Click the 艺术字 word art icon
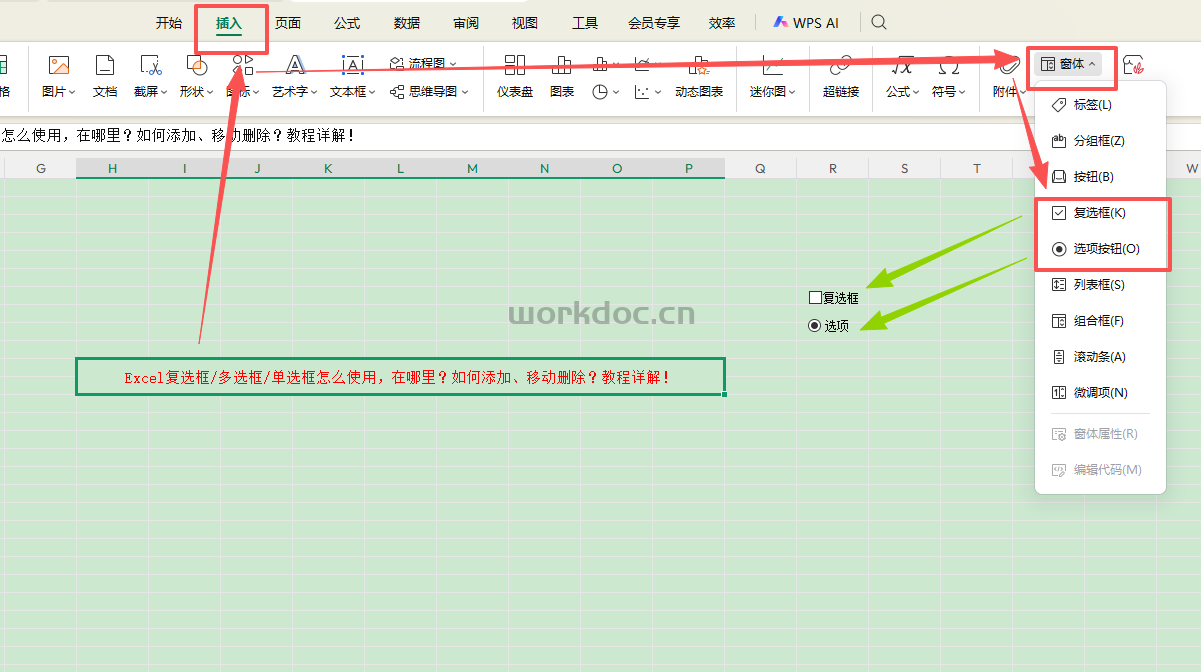 click(x=295, y=66)
